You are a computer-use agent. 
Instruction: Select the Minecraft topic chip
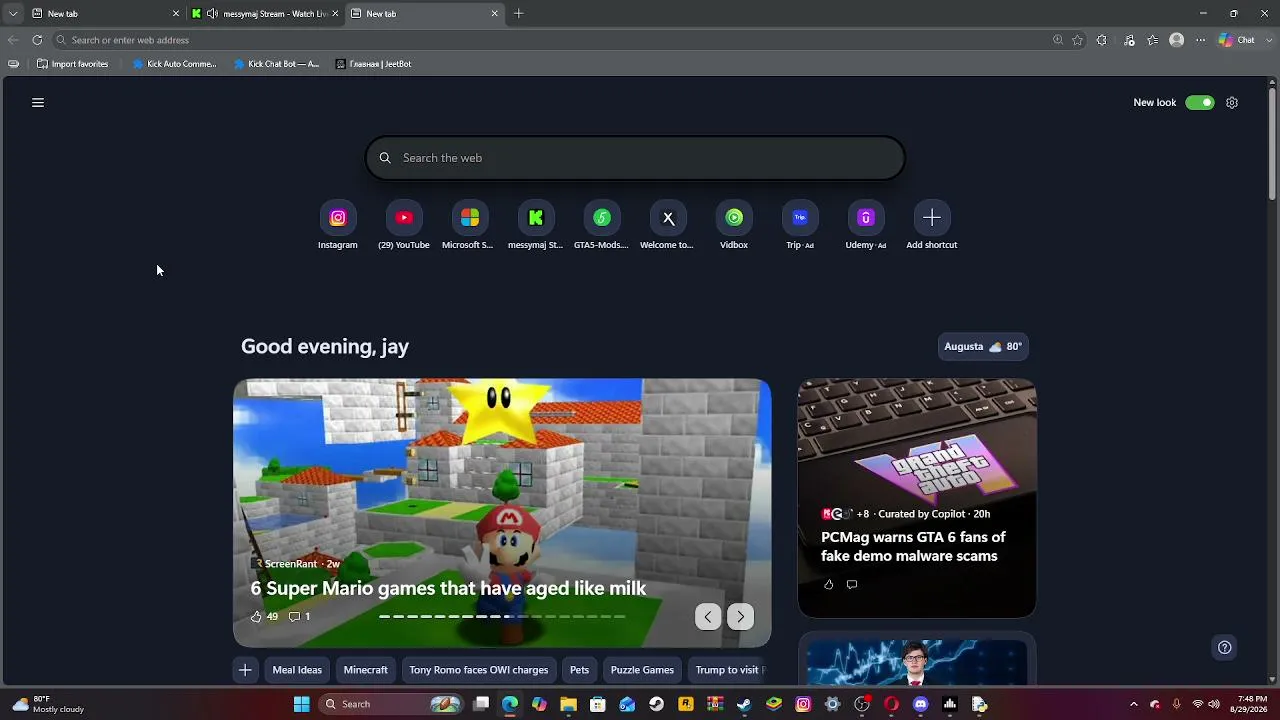[x=365, y=670]
